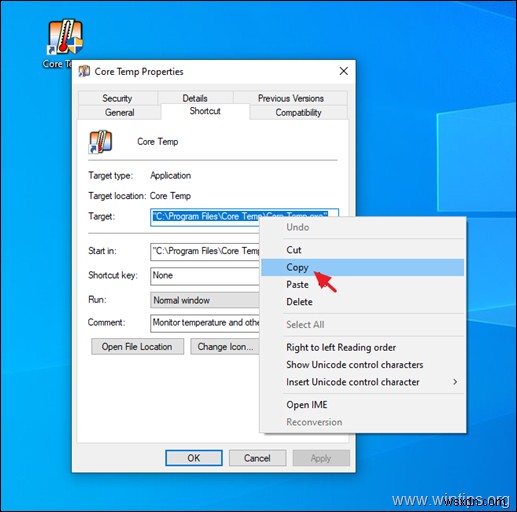
Task: Open the Run dropdown showing Normal window
Action: pos(205,300)
